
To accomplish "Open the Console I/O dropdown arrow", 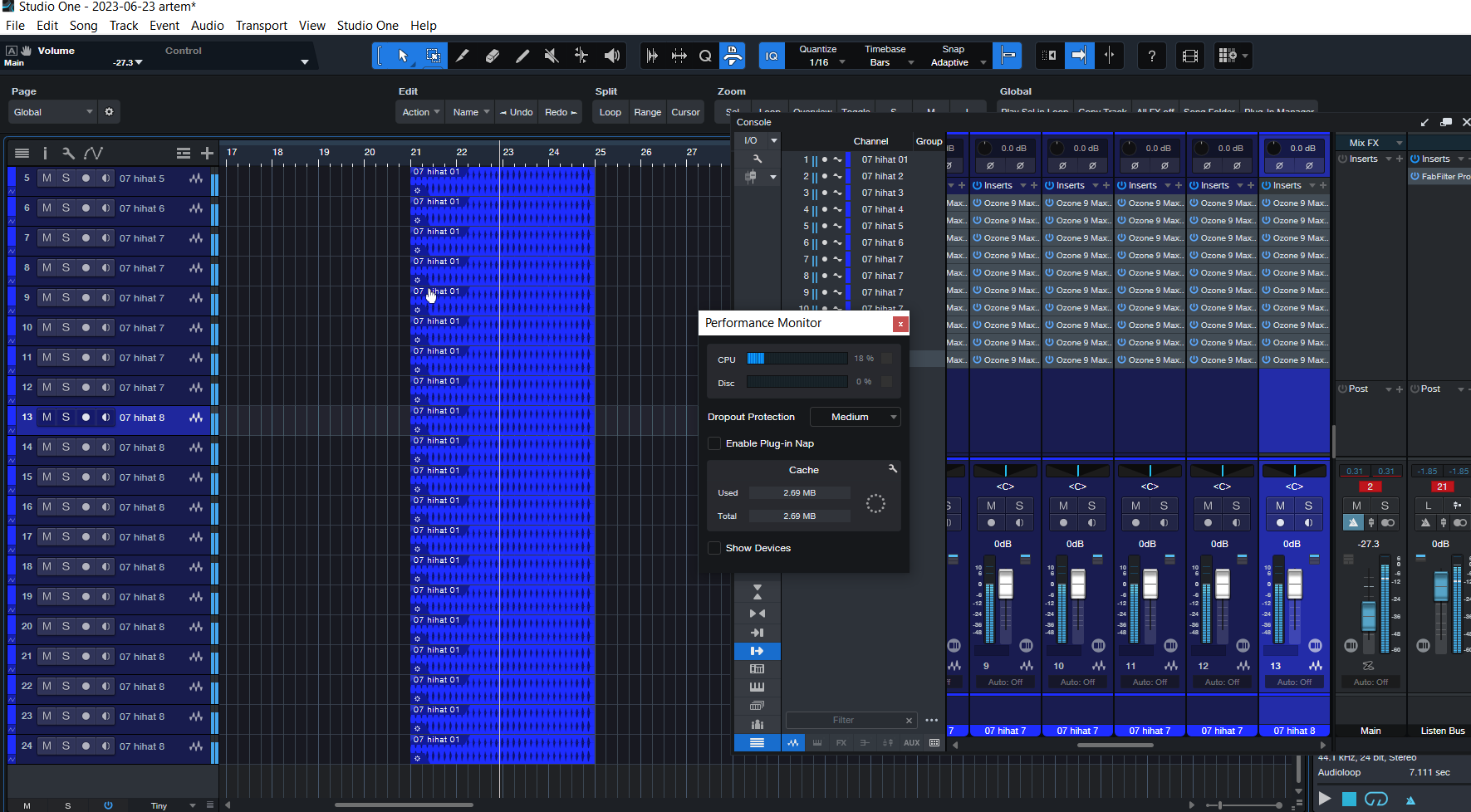I will (x=773, y=140).
